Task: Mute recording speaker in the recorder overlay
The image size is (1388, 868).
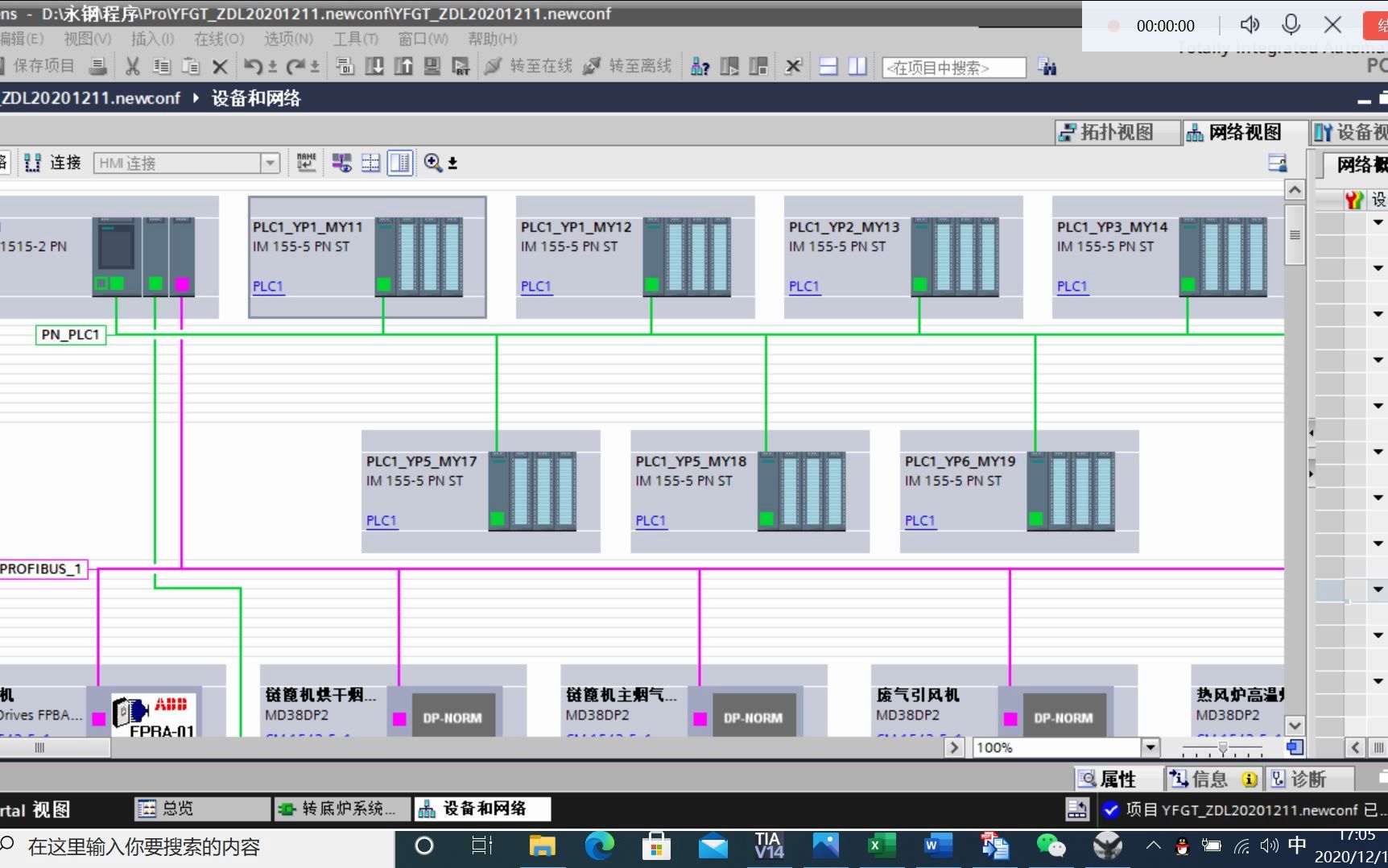Action: (1250, 25)
